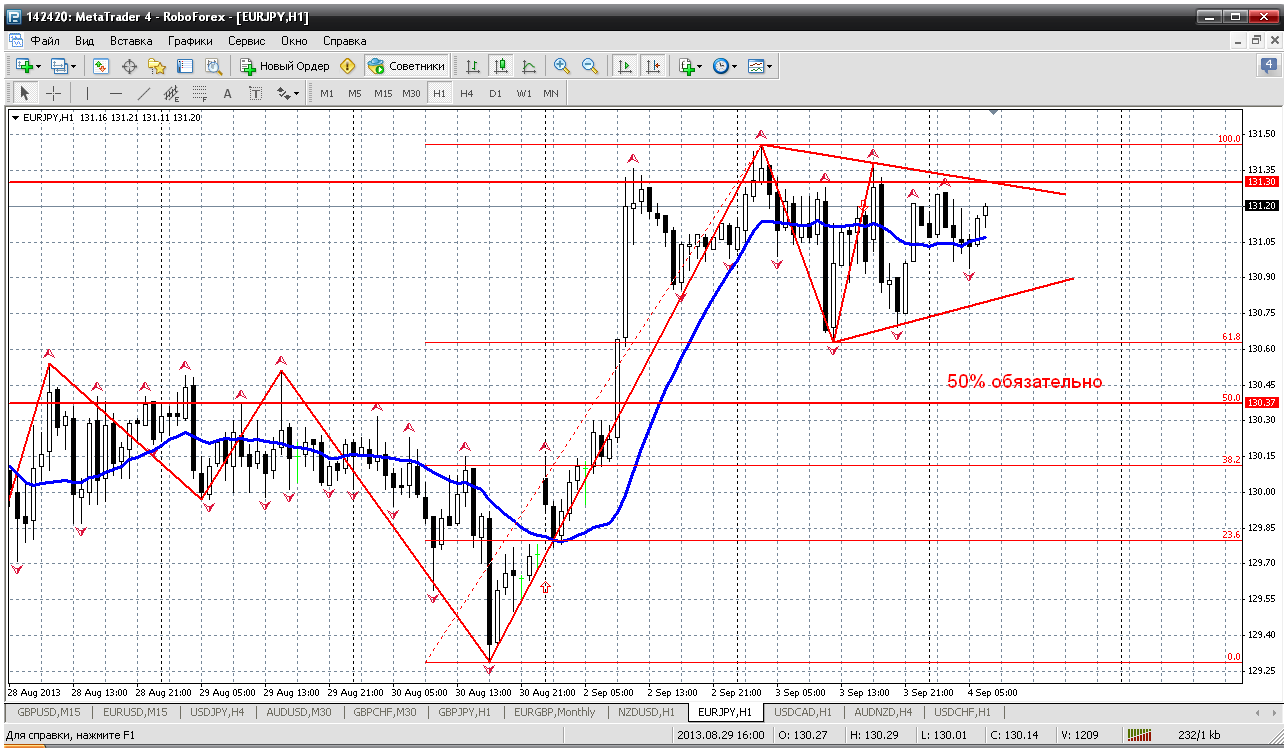Zoom in on the chart
1288x748 pixels.
[x=562, y=66]
